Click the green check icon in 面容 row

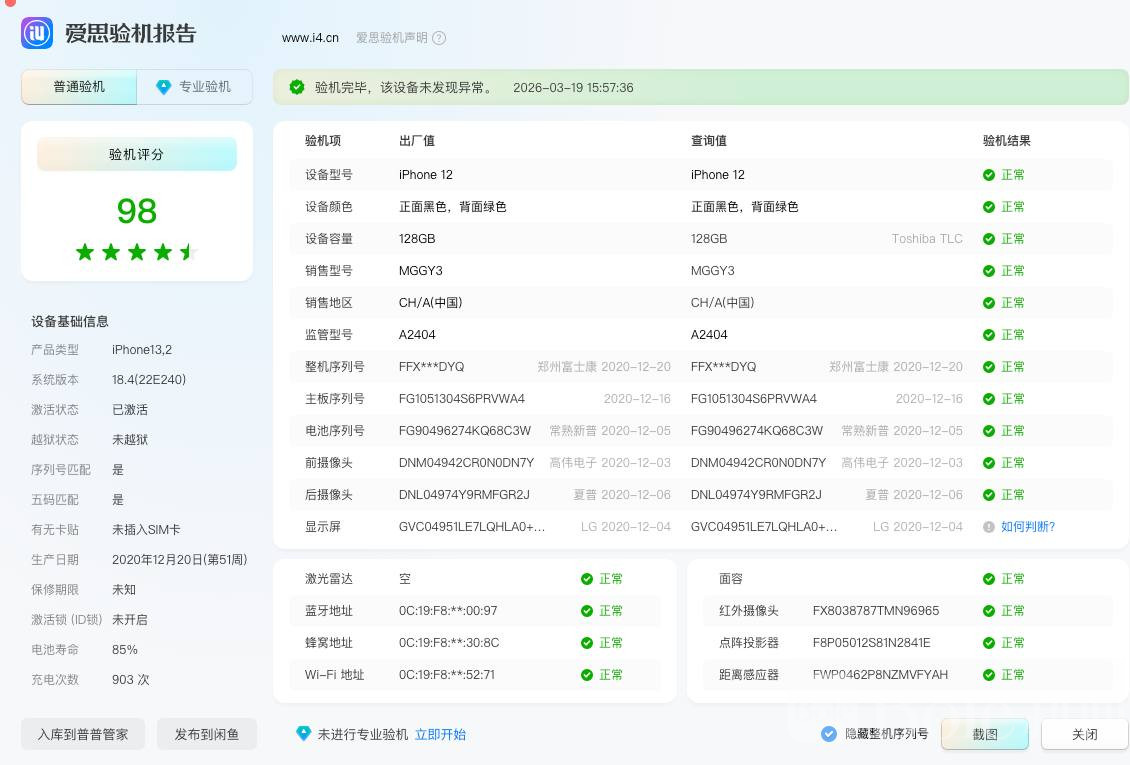click(x=989, y=579)
